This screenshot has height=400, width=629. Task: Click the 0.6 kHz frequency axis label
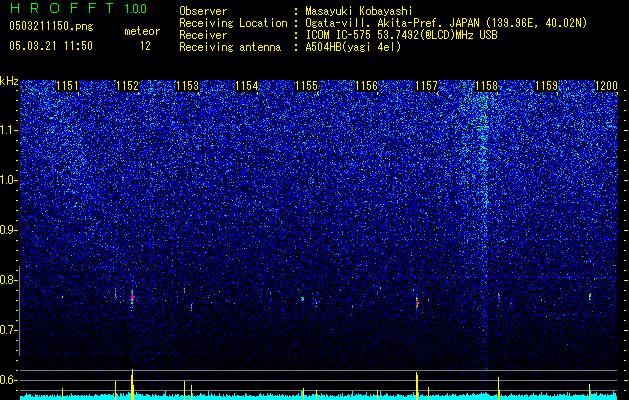point(8,380)
